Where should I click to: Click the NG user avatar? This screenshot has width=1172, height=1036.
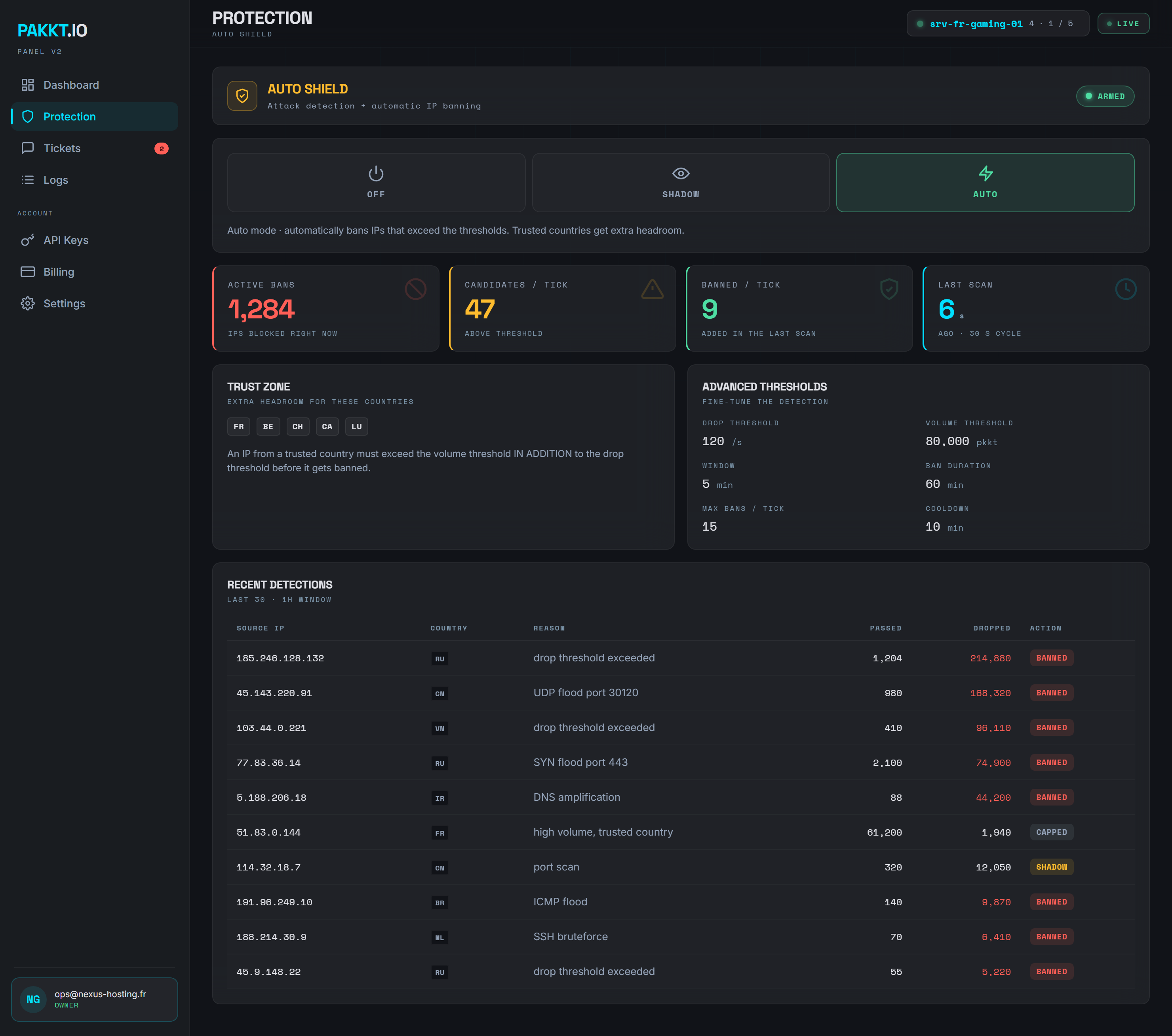pos(33,999)
